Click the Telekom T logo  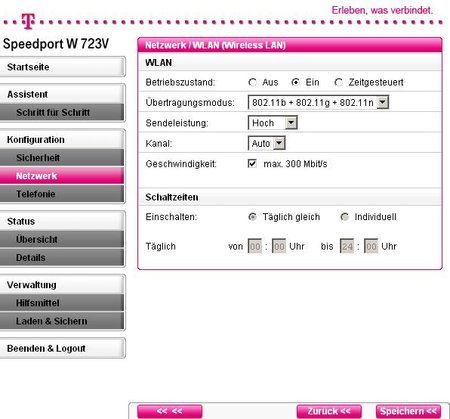tap(28, 21)
